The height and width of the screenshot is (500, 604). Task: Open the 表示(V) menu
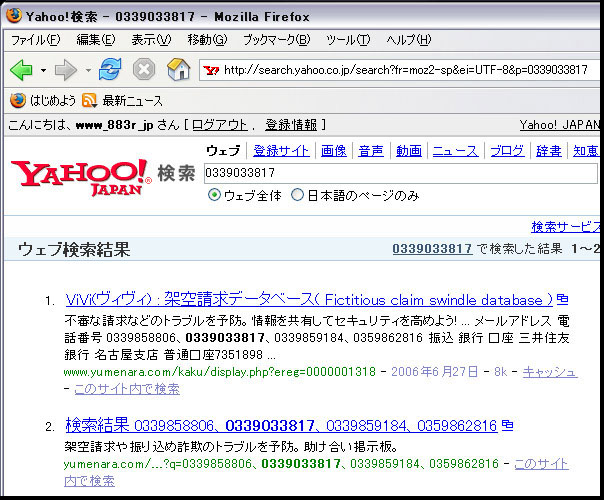coord(151,40)
